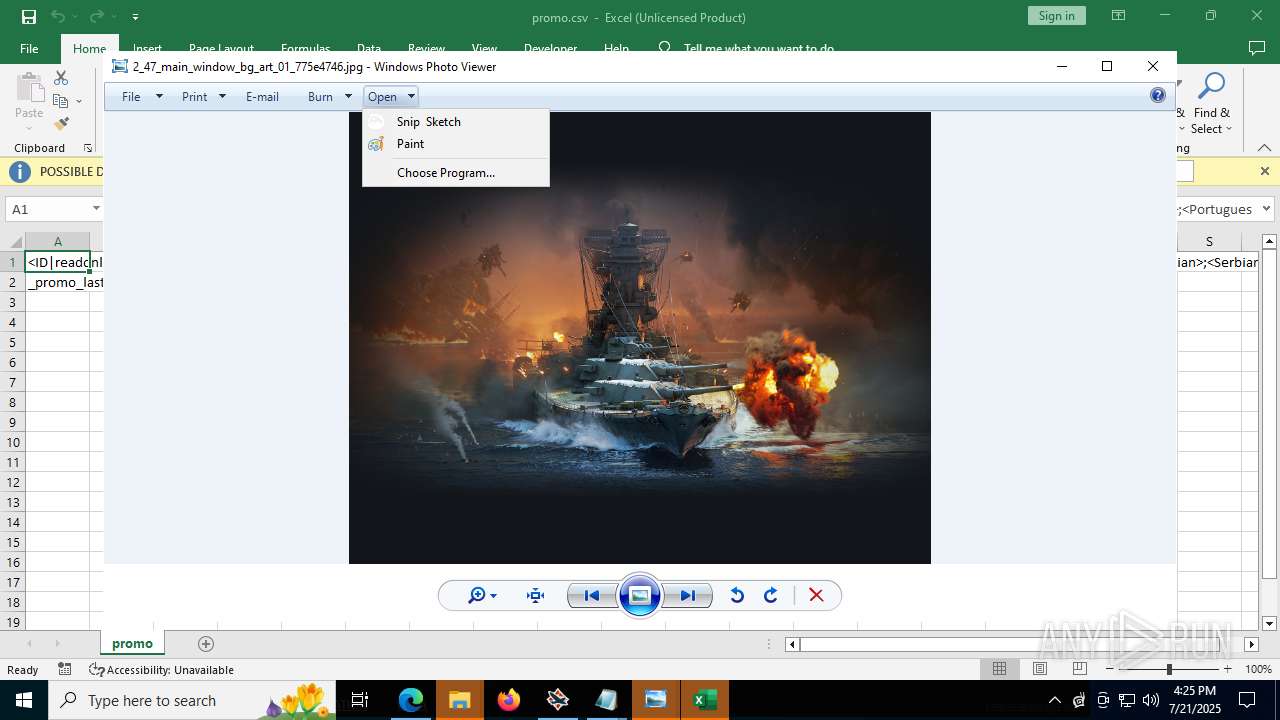Click the Copy icon in Clipboard group
Screen dimensions: 1280x720
(61, 101)
